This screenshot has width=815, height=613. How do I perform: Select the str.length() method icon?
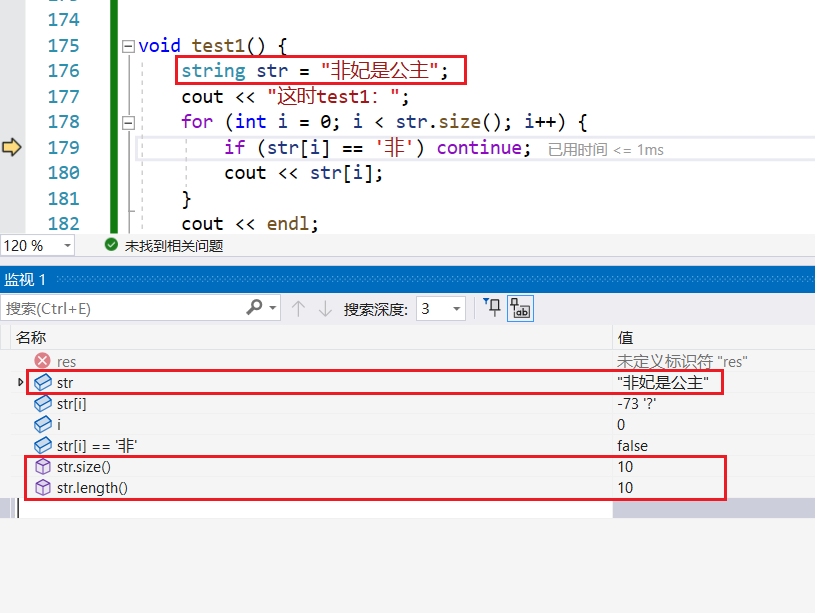(43, 488)
